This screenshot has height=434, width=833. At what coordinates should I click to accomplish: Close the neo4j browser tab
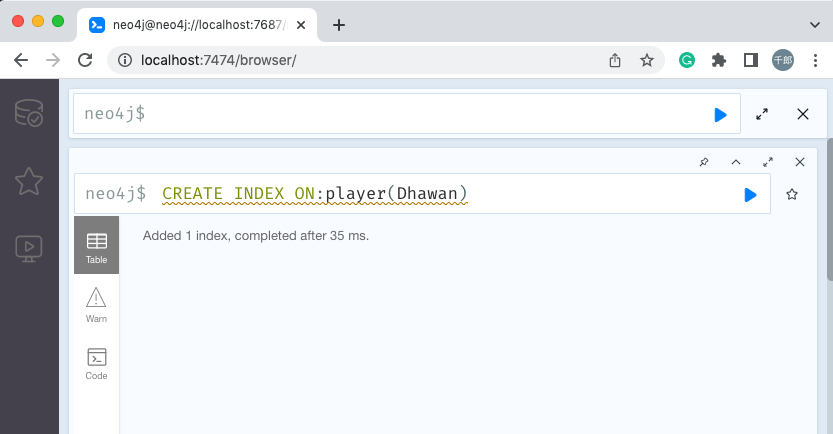click(301, 25)
